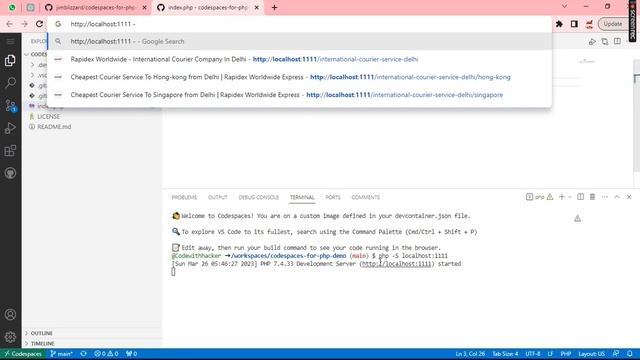Switch to the DEBUG CONSOLE tab
Viewport: 640px width, 360px height.
[259, 197]
